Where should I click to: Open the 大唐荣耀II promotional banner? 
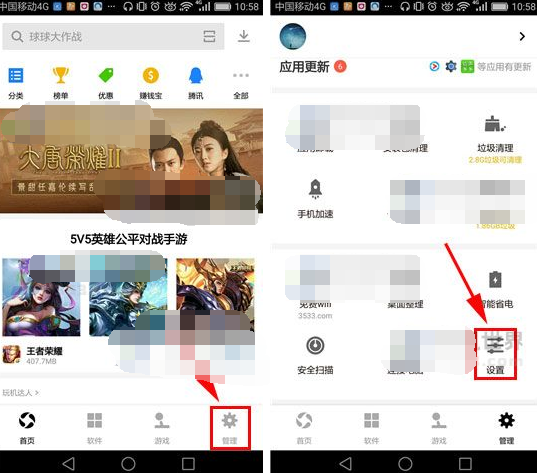coord(132,161)
